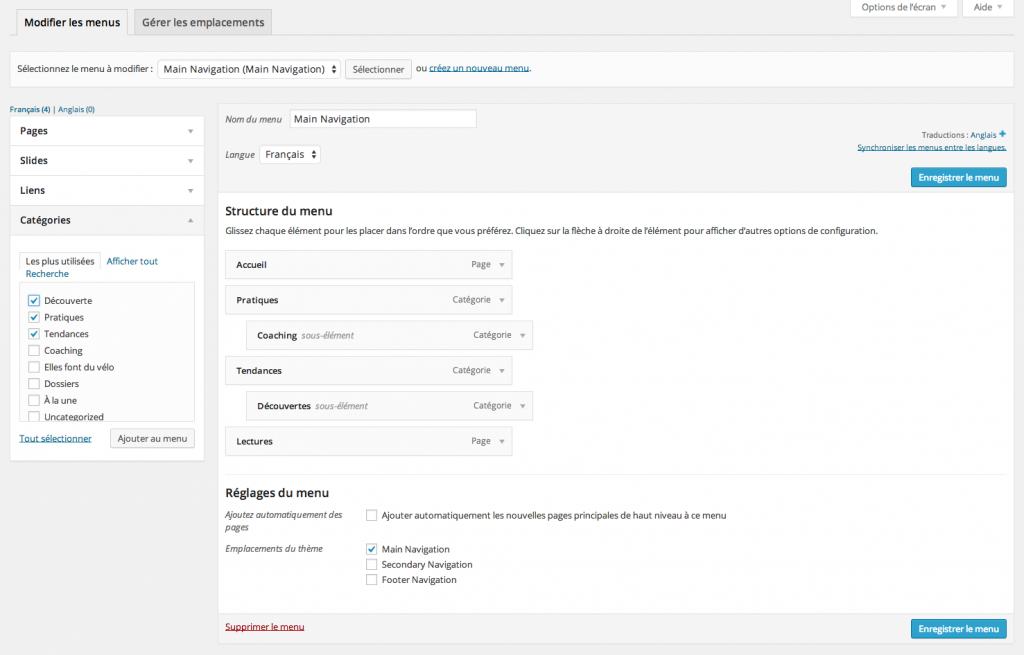The image size is (1024, 655).
Task: Click Synchroniser les menus entre les langues
Action: pyautogui.click(x=931, y=148)
